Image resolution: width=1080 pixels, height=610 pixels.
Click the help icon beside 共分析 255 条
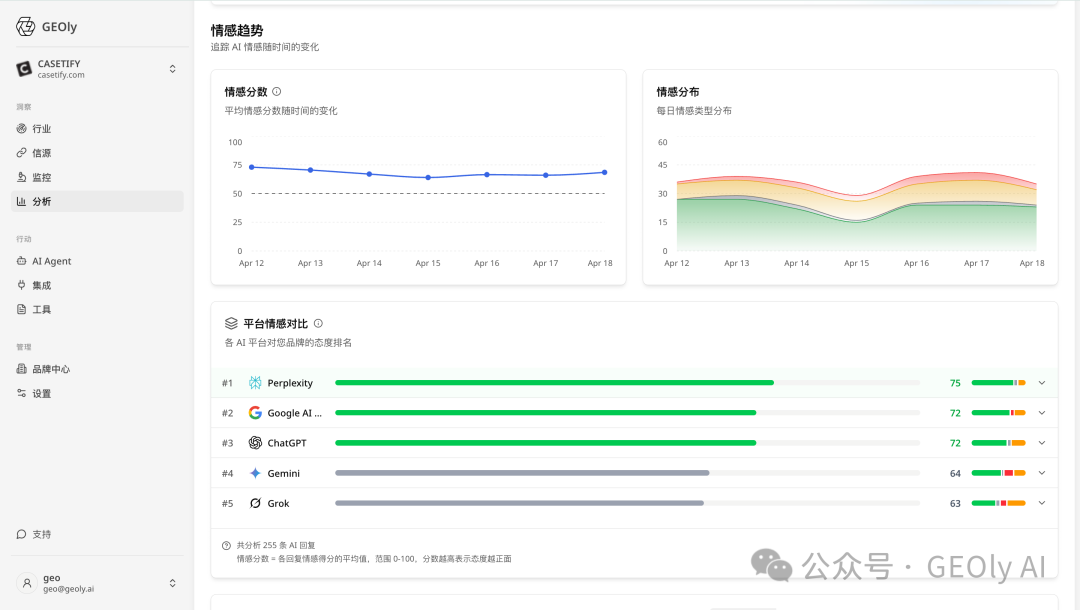coord(226,546)
